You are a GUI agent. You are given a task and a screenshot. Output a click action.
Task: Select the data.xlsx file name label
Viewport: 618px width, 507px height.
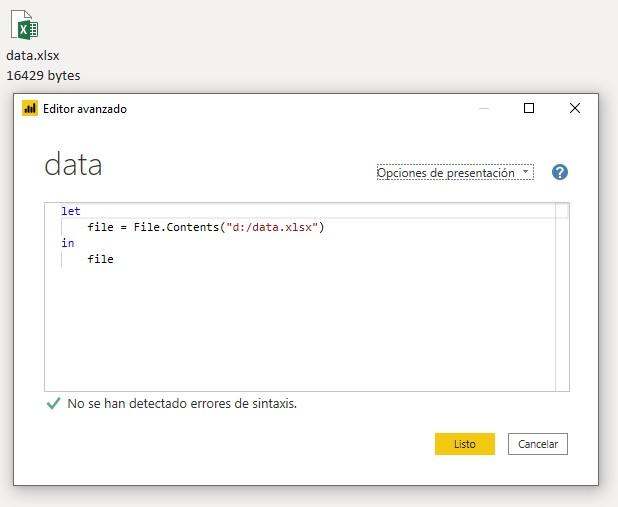pos(33,56)
